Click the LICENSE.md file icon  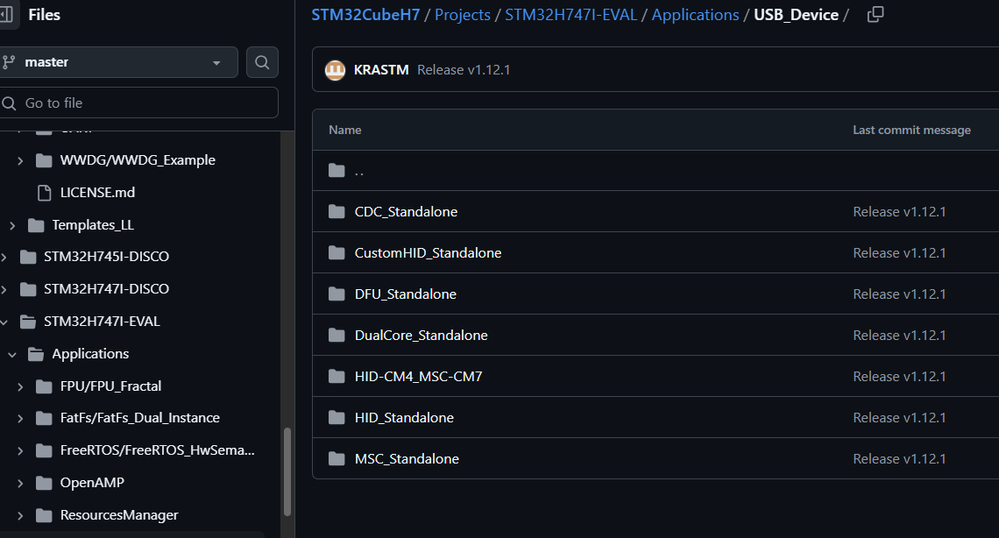43,192
